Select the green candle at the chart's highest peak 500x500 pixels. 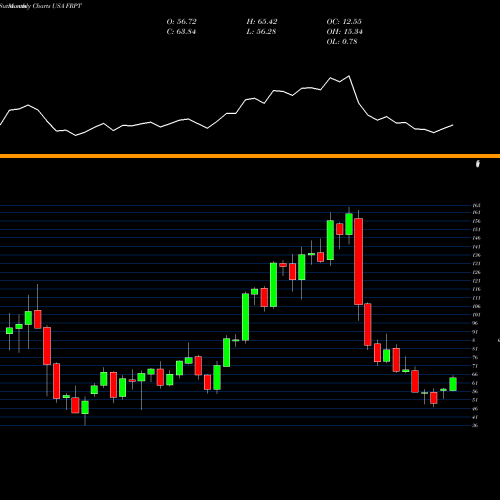[349, 224]
